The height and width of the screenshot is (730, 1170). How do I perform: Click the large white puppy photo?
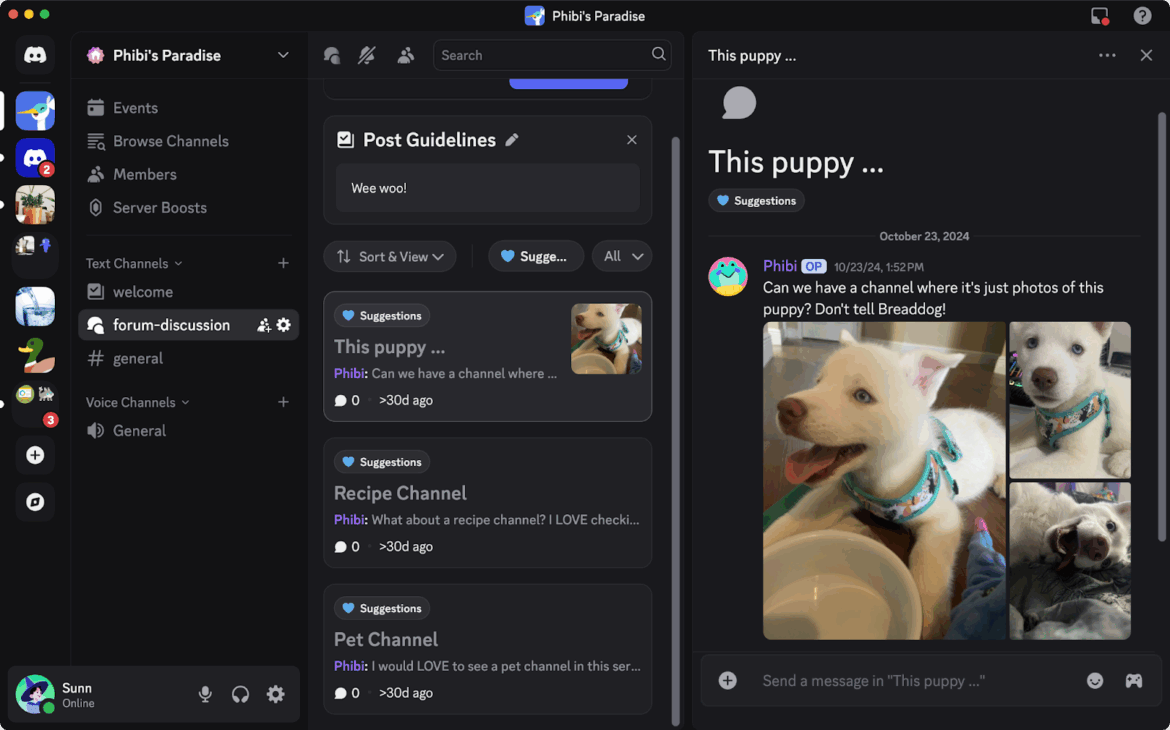[x=884, y=480]
